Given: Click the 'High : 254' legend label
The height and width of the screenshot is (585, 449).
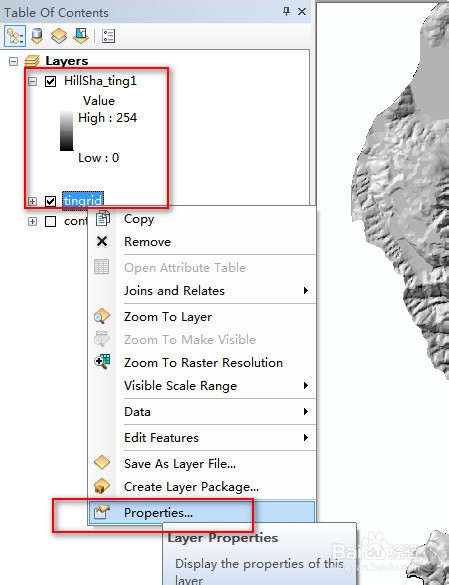Looking at the screenshot, I should click(107, 118).
